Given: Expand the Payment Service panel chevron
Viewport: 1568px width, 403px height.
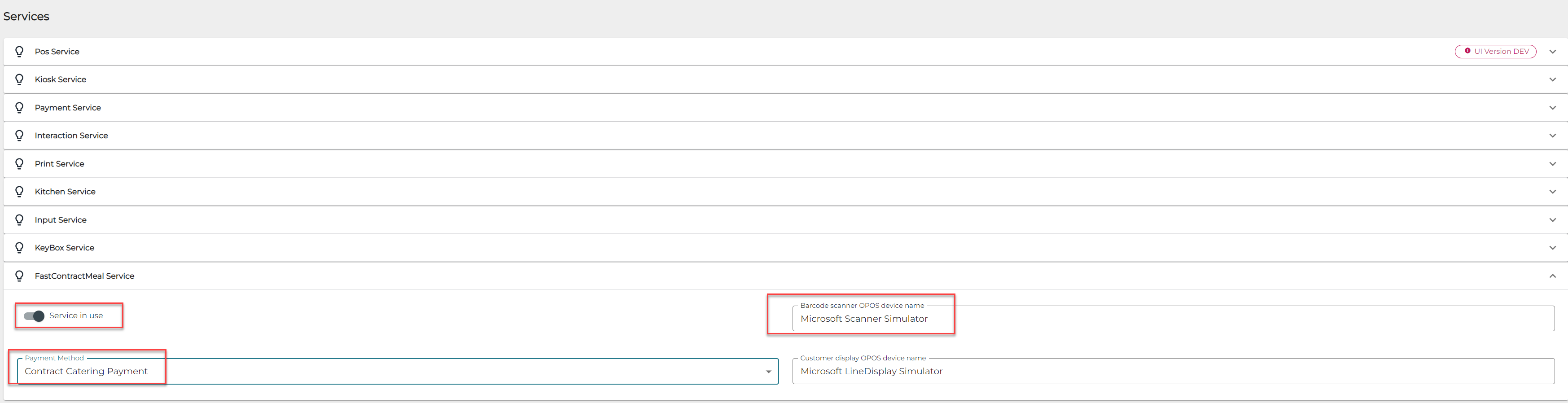Looking at the screenshot, I should point(1552,108).
